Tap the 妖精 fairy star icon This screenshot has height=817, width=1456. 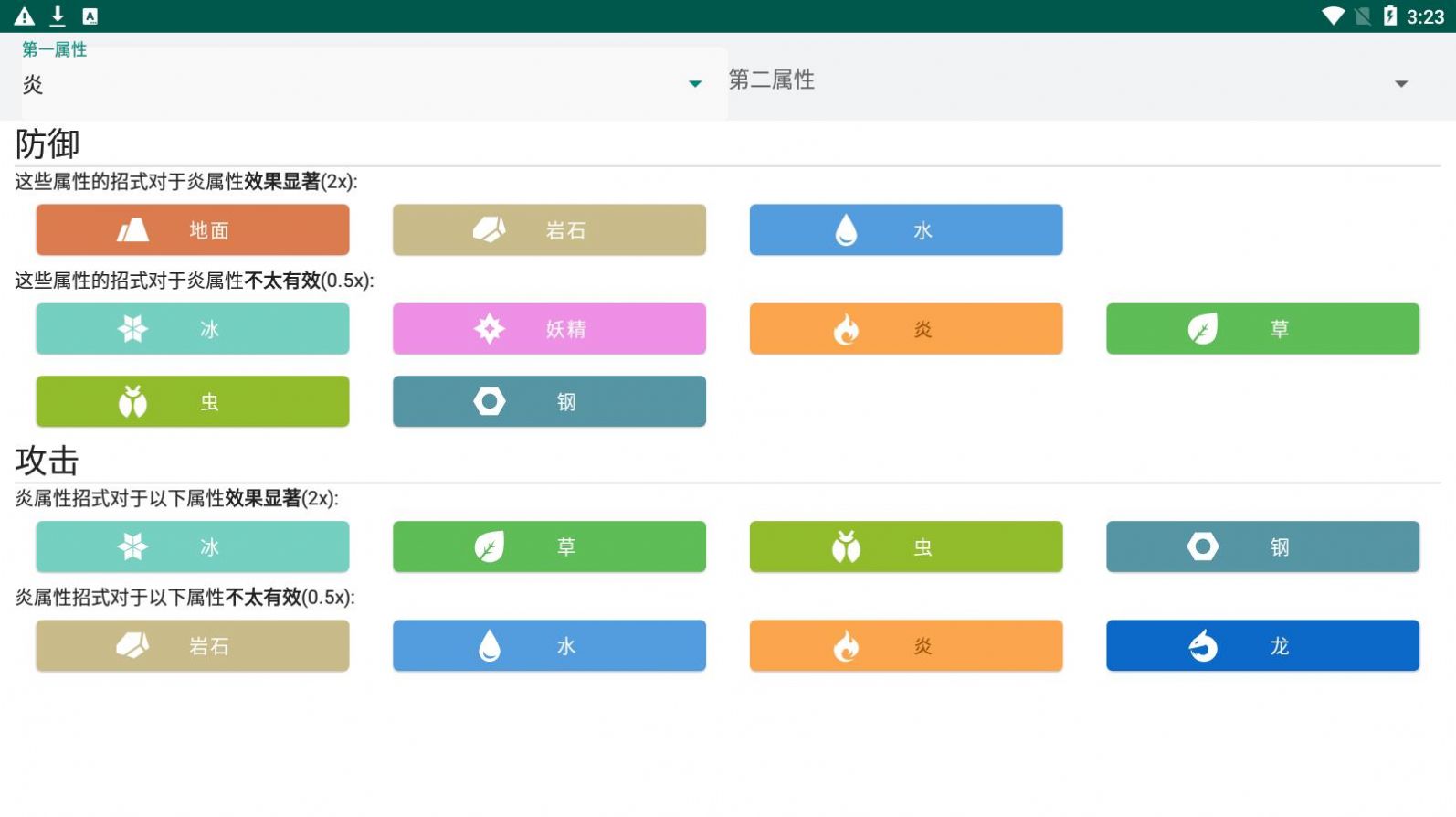pyautogui.click(x=489, y=329)
